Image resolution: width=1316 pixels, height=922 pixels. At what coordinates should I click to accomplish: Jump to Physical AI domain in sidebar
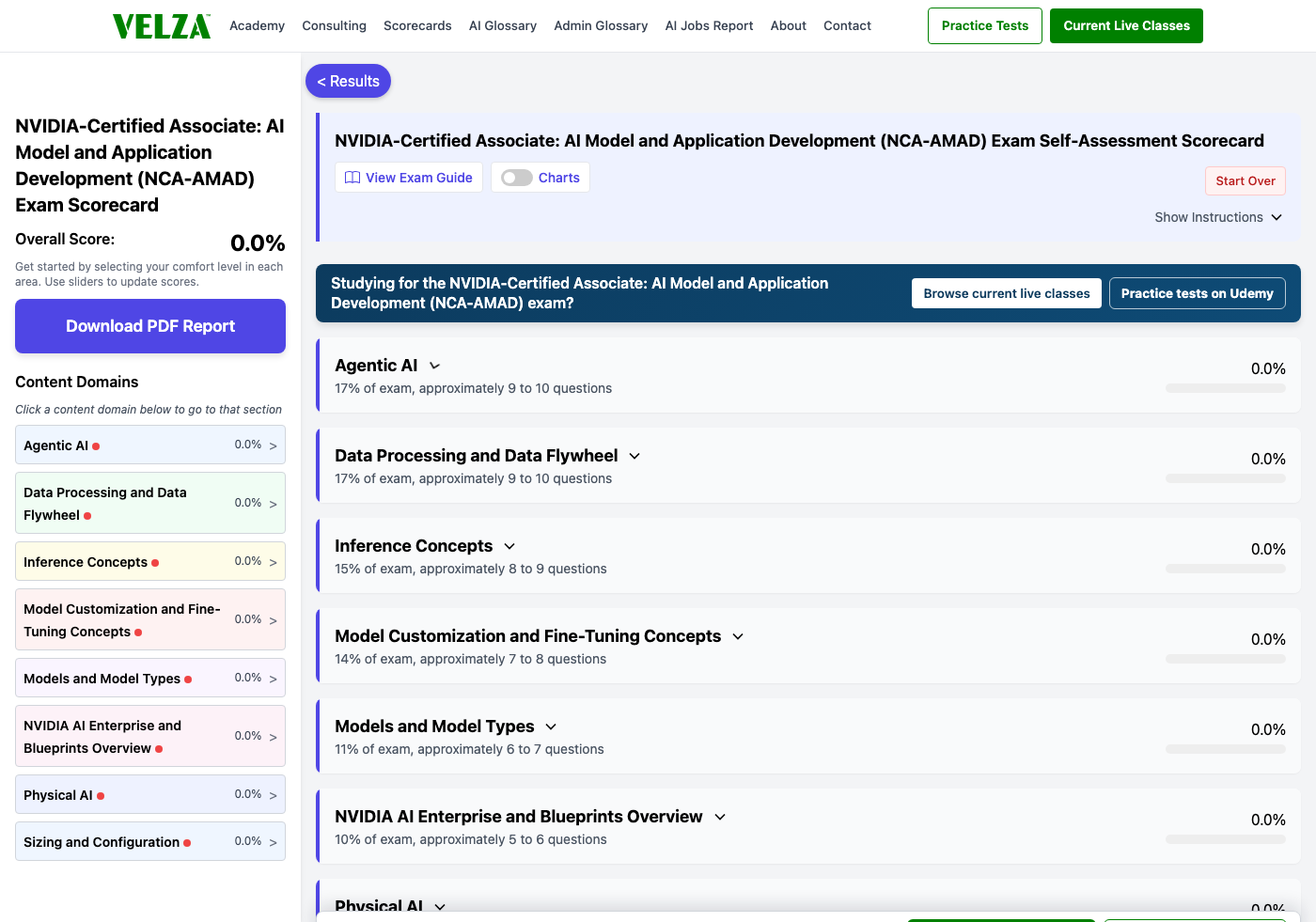pyautogui.click(x=150, y=794)
